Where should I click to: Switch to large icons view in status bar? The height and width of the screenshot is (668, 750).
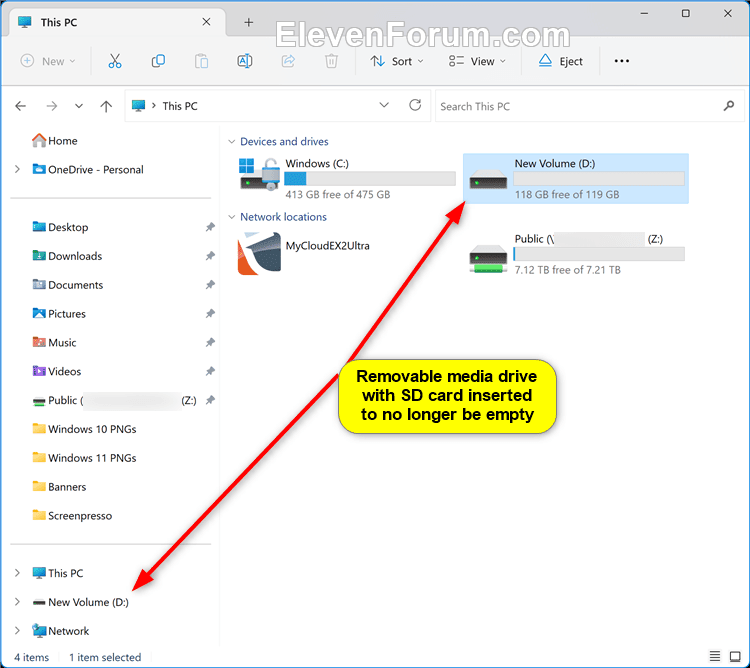click(x=735, y=656)
